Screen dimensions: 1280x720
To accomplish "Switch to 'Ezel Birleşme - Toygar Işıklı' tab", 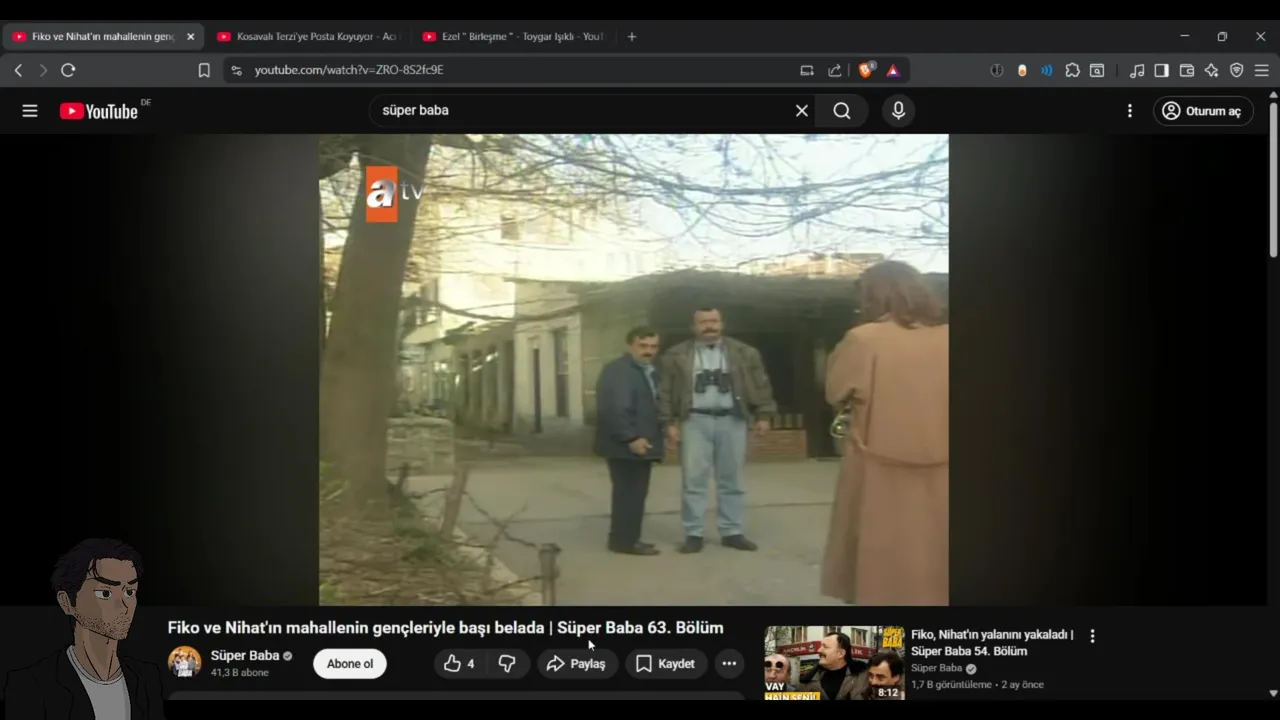I will (x=514, y=37).
